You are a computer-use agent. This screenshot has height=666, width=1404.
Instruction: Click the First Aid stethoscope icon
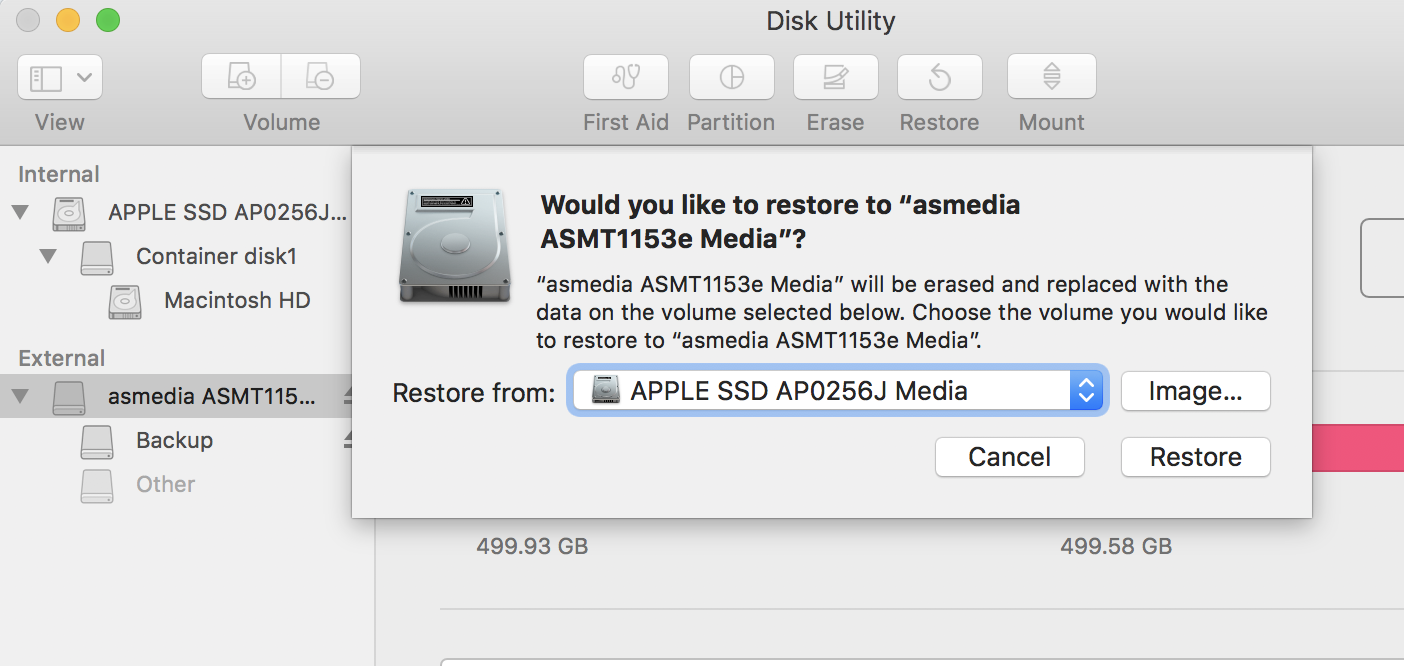[x=626, y=77]
